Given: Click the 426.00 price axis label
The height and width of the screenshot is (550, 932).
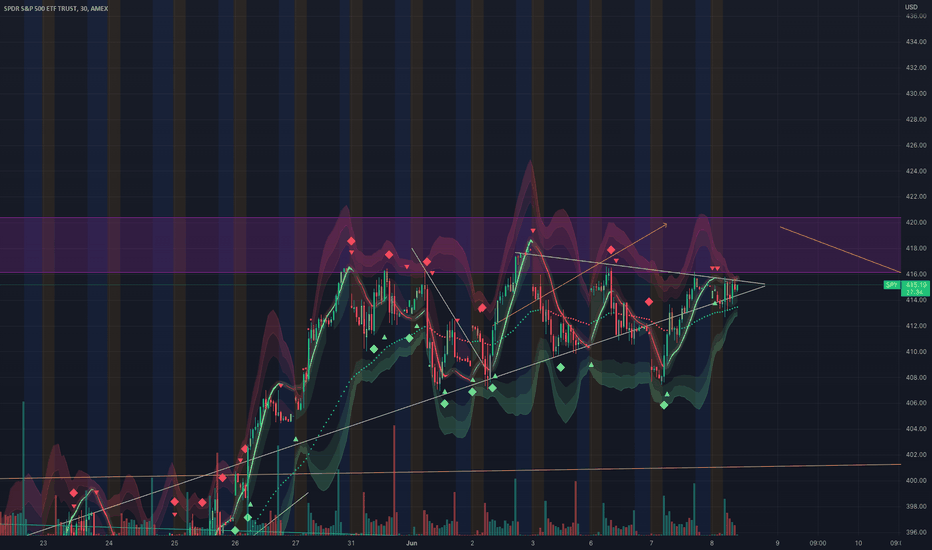Looking at the screenshot, I should pos(916,145).
